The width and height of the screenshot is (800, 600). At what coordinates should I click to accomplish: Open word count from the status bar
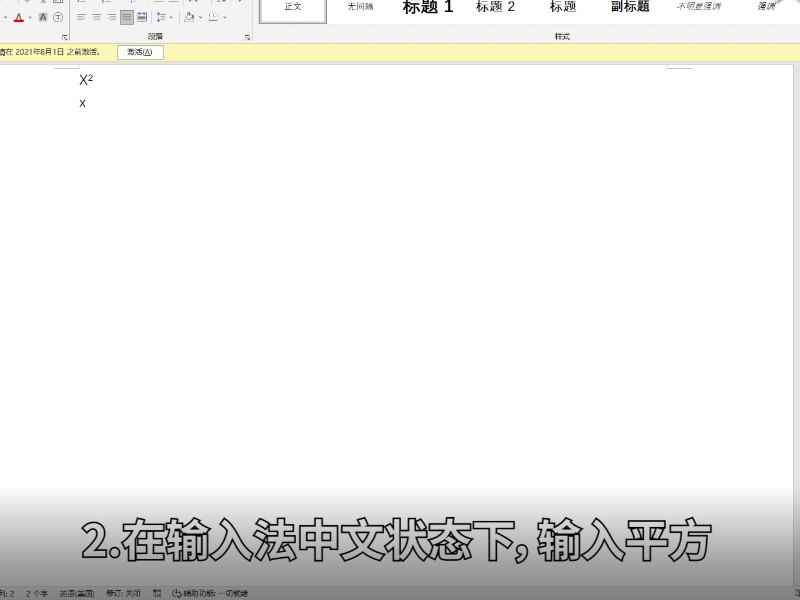pos(33,591)
